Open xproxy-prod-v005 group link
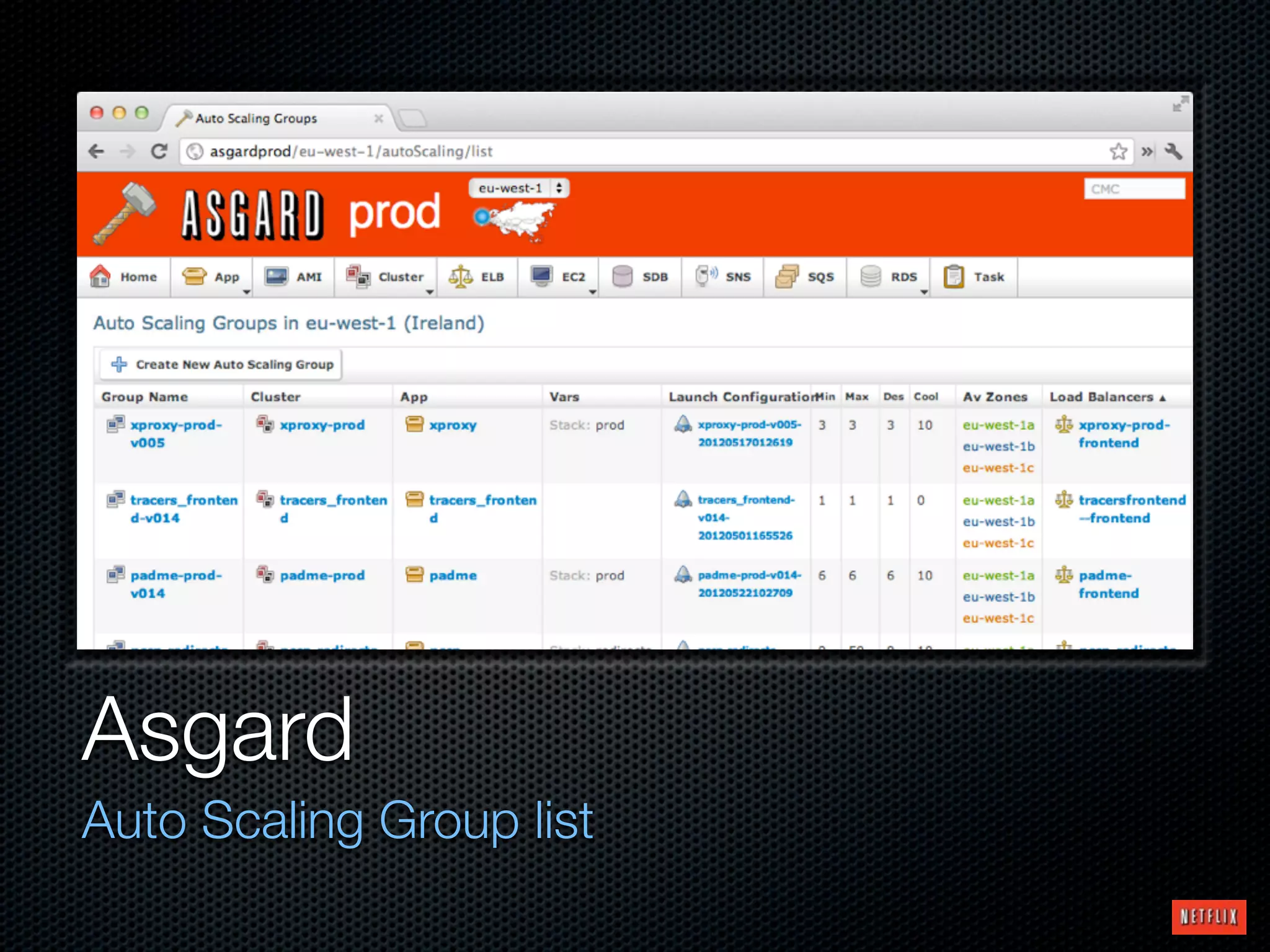The width and height of the screenshot is (1270, 952). (x=176, y=434)
